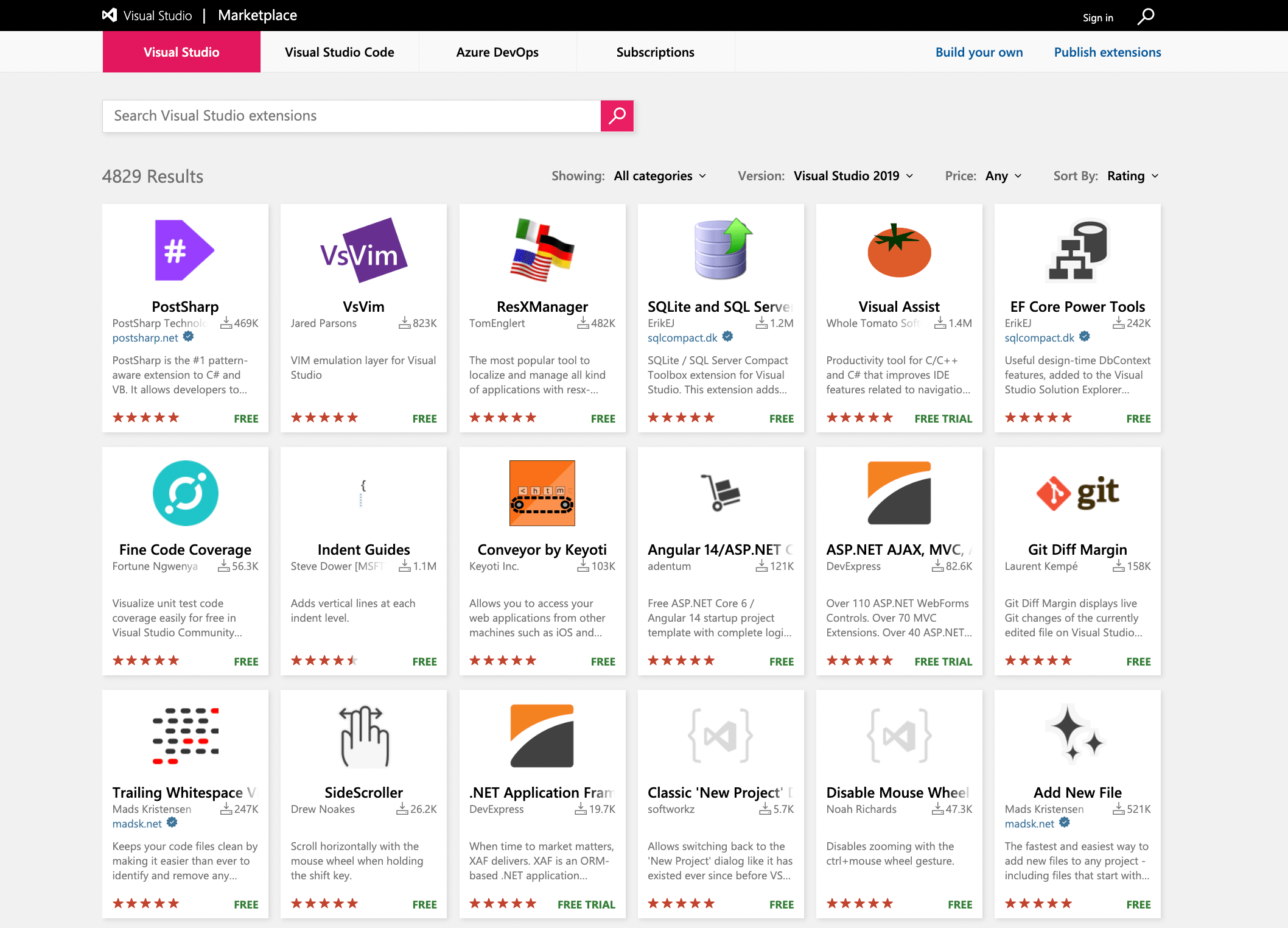Image resolution: width=1288 pixels, height=928 pixels.
Task: Click the Marketplace header title
Action: click(257, 15)
